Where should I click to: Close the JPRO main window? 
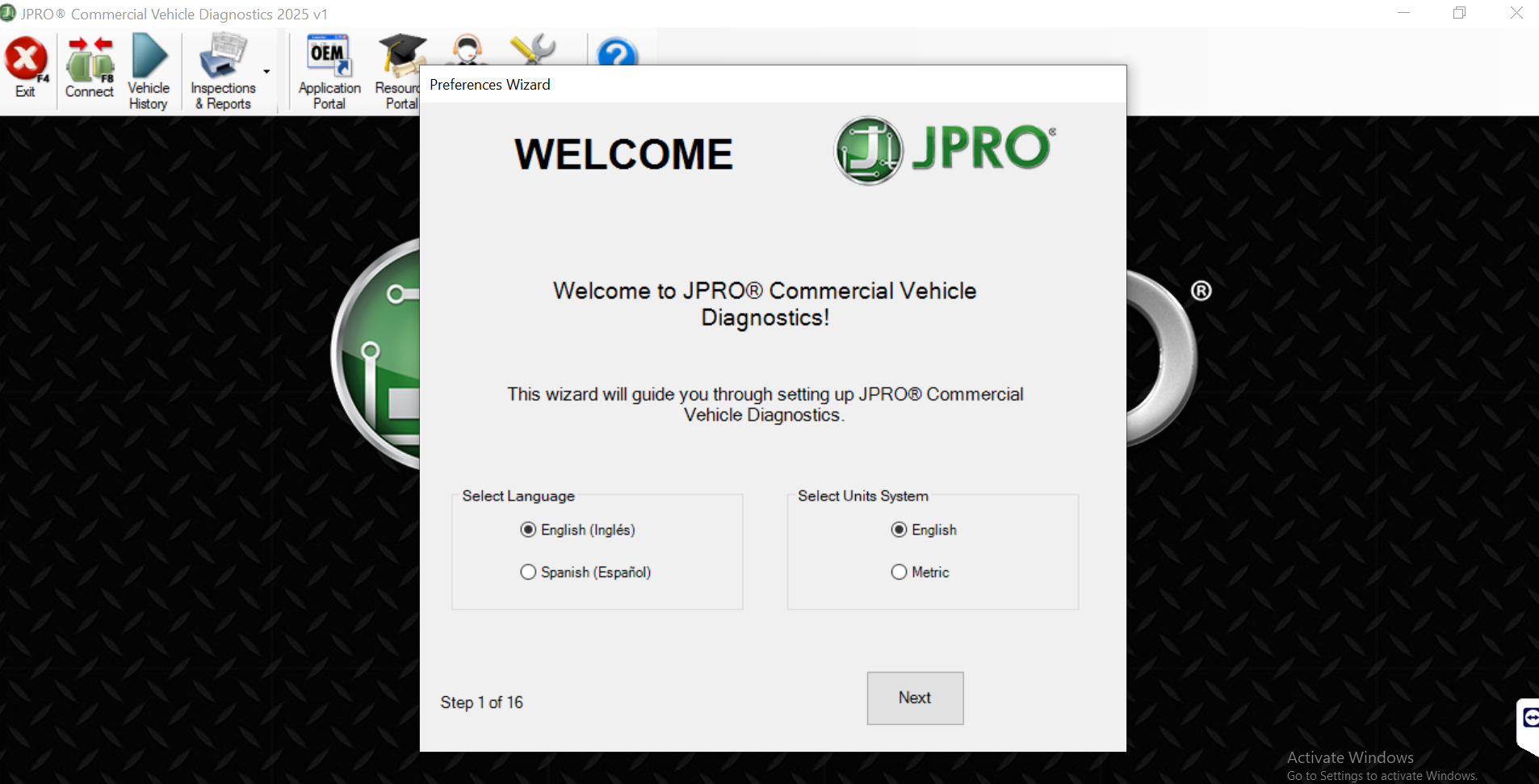coord(1516,13)
